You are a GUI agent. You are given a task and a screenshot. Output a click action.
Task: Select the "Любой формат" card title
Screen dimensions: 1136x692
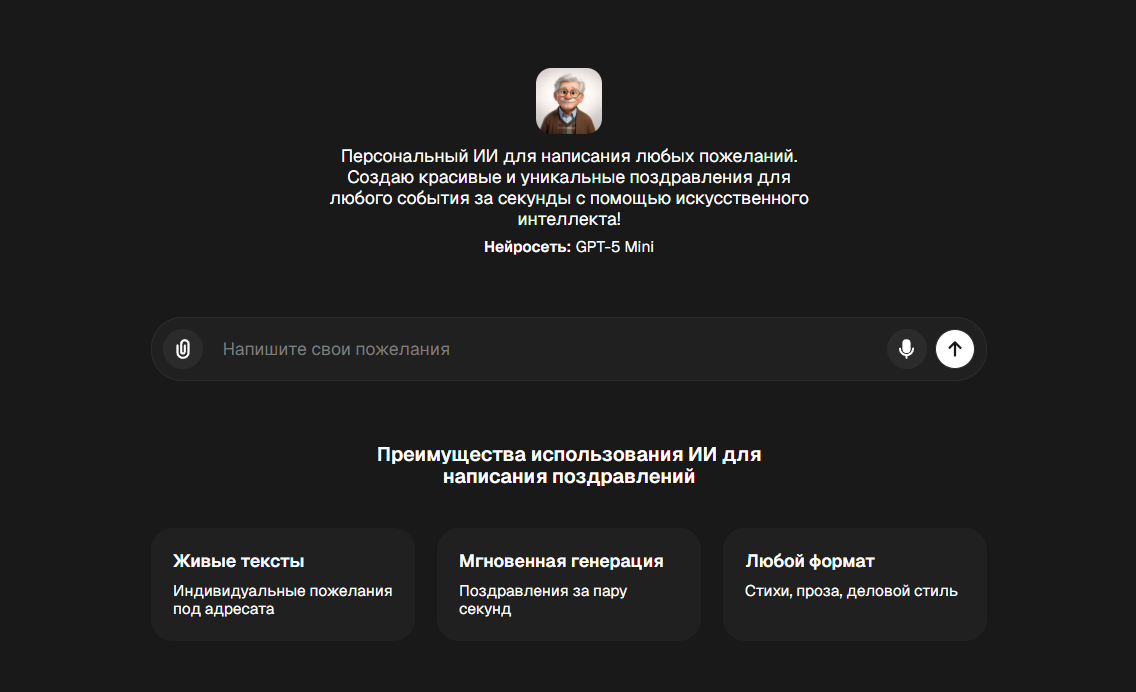point(810,561)
